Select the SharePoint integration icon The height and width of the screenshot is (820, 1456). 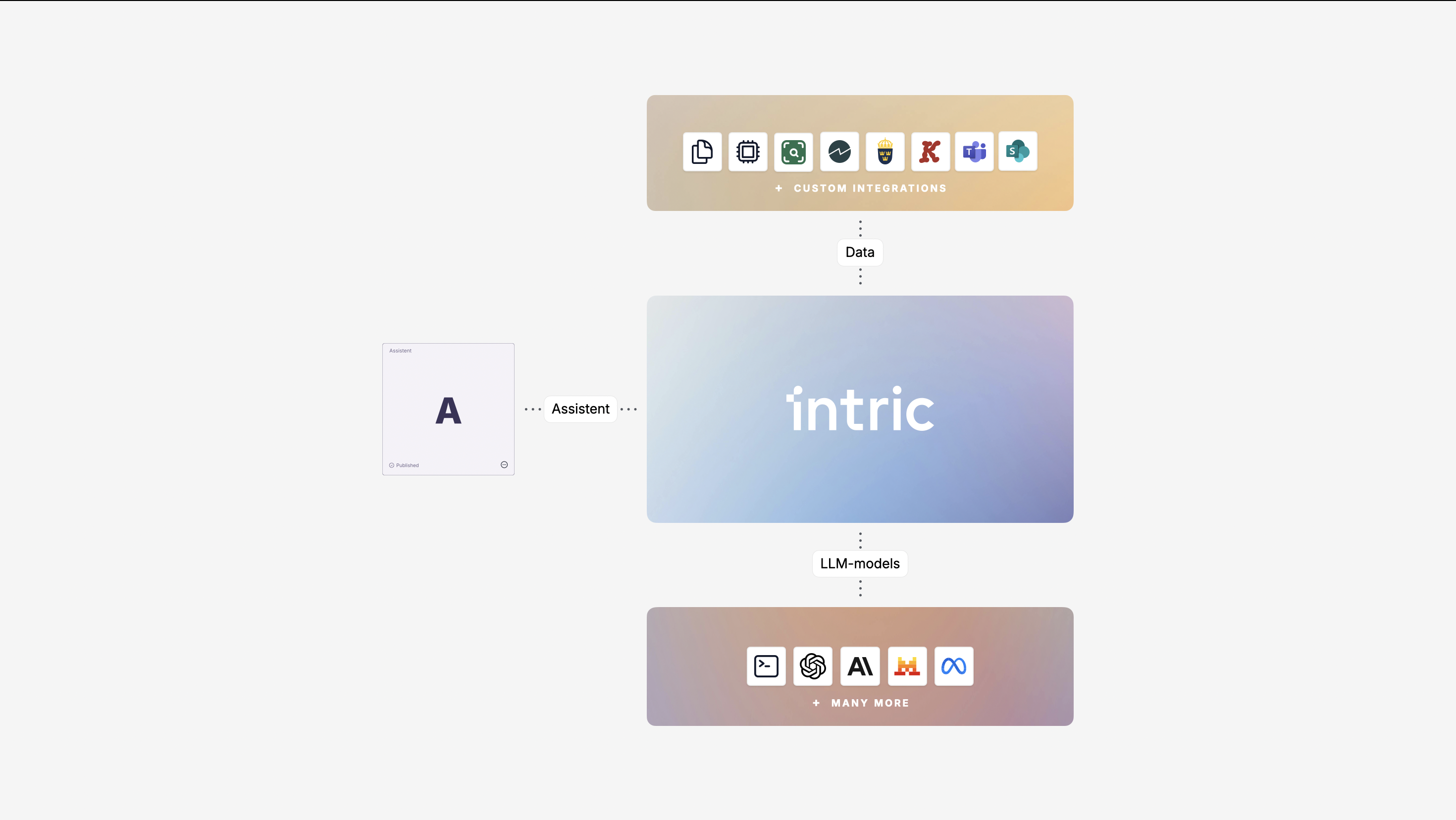1017,152
